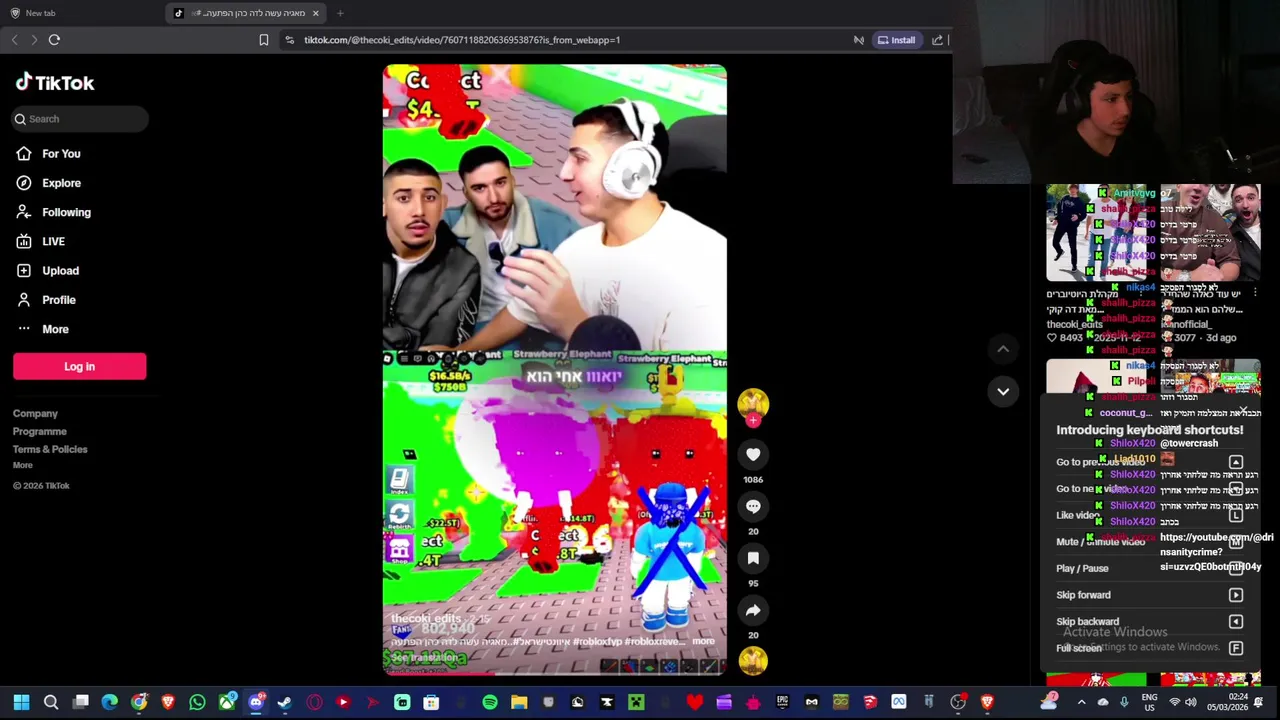Open Discord from the taskbar
Image resolution: width=1280 pixels, height=720 pixels.
click(256, 702)
